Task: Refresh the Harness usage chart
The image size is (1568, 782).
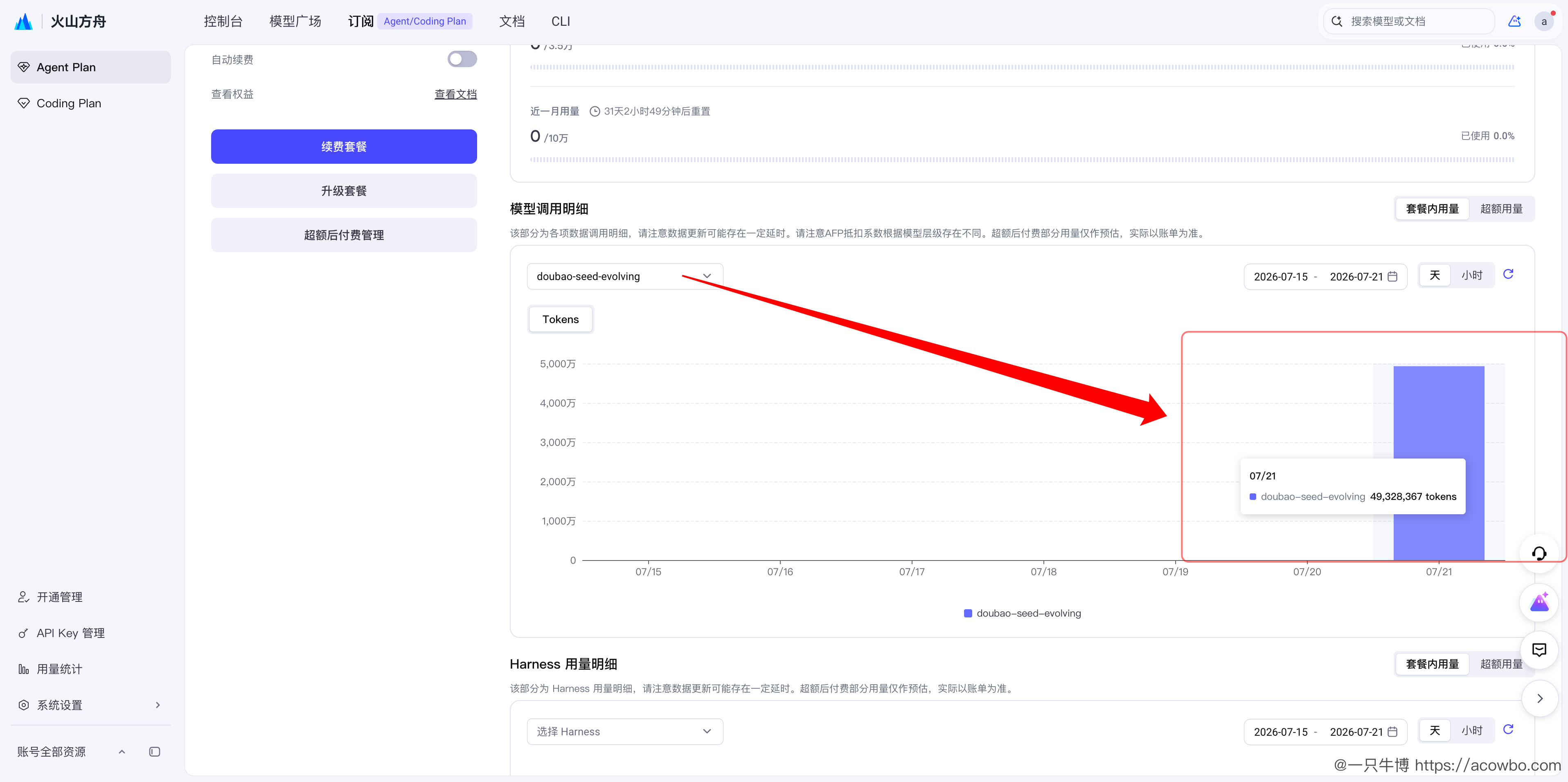Action: point(1508,729)
